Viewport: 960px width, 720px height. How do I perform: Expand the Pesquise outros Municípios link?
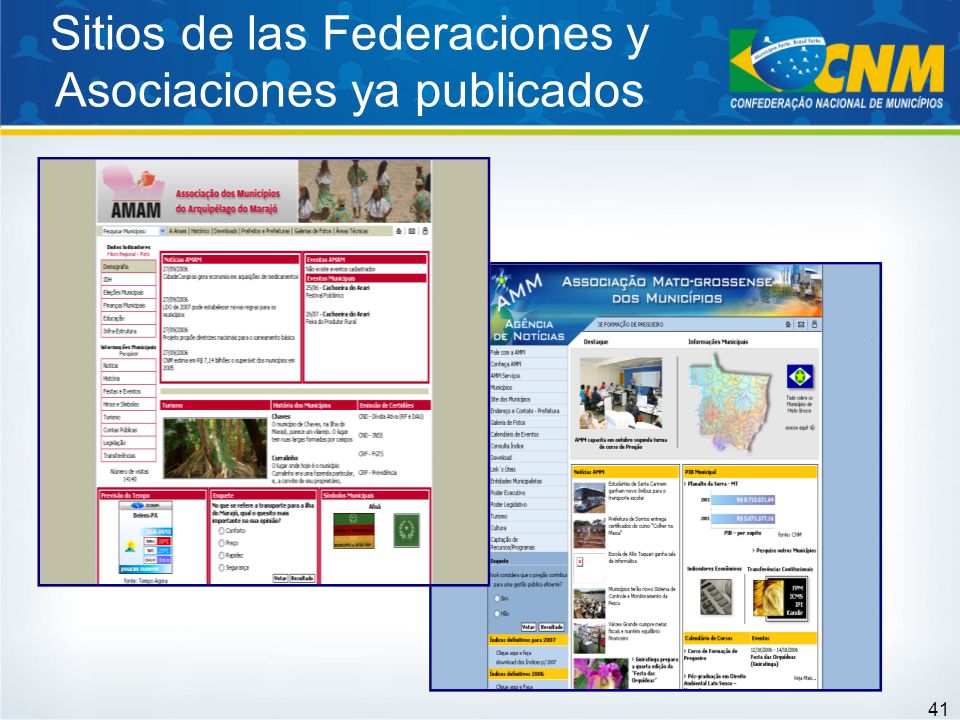[x=785, y=550]
